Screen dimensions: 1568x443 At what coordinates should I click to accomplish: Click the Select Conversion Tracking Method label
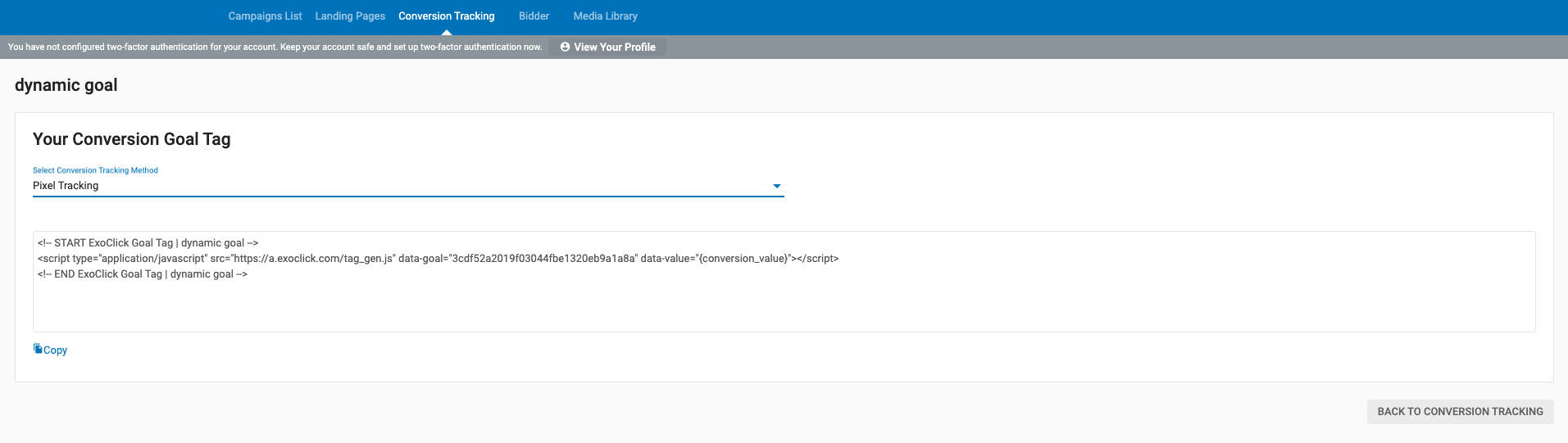(x=95, y=170)
